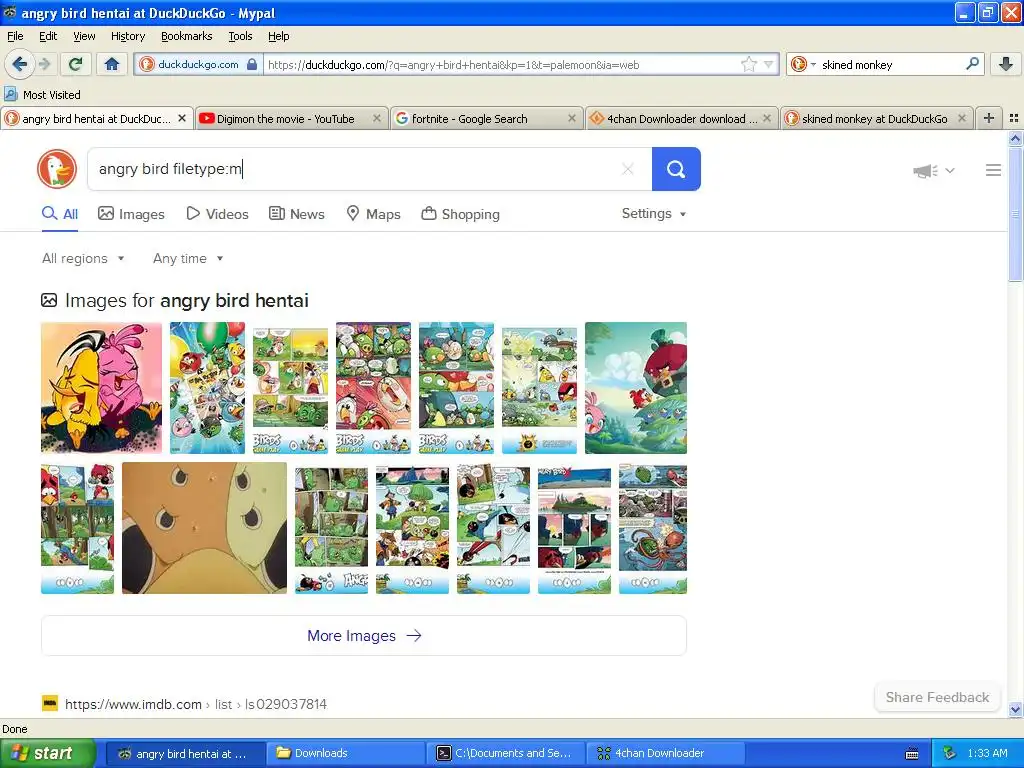1024x768 pixels.
Task: Open the balloons Angry Birds thumbnail
Action: 208,388
